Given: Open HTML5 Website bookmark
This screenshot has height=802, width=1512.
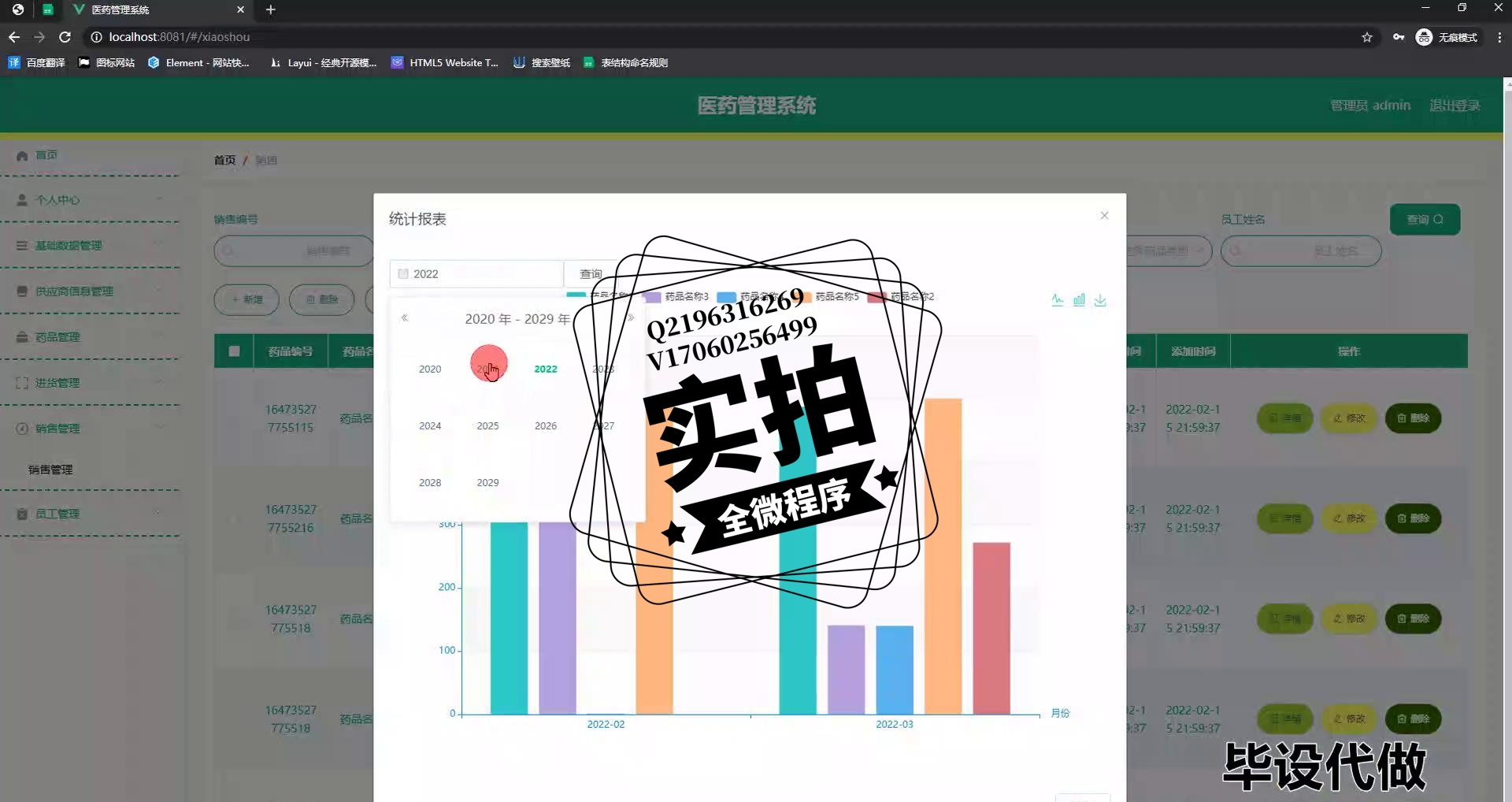Looking at the screenshot, I should coord(445,63).
